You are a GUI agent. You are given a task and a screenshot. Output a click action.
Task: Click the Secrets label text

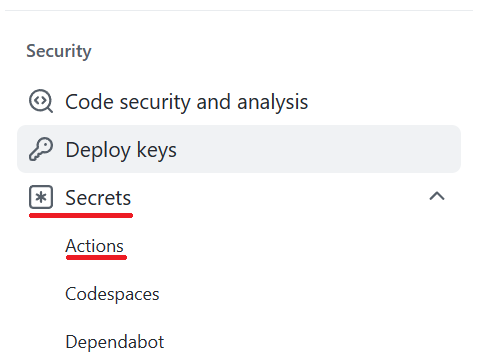coord(98,198)
